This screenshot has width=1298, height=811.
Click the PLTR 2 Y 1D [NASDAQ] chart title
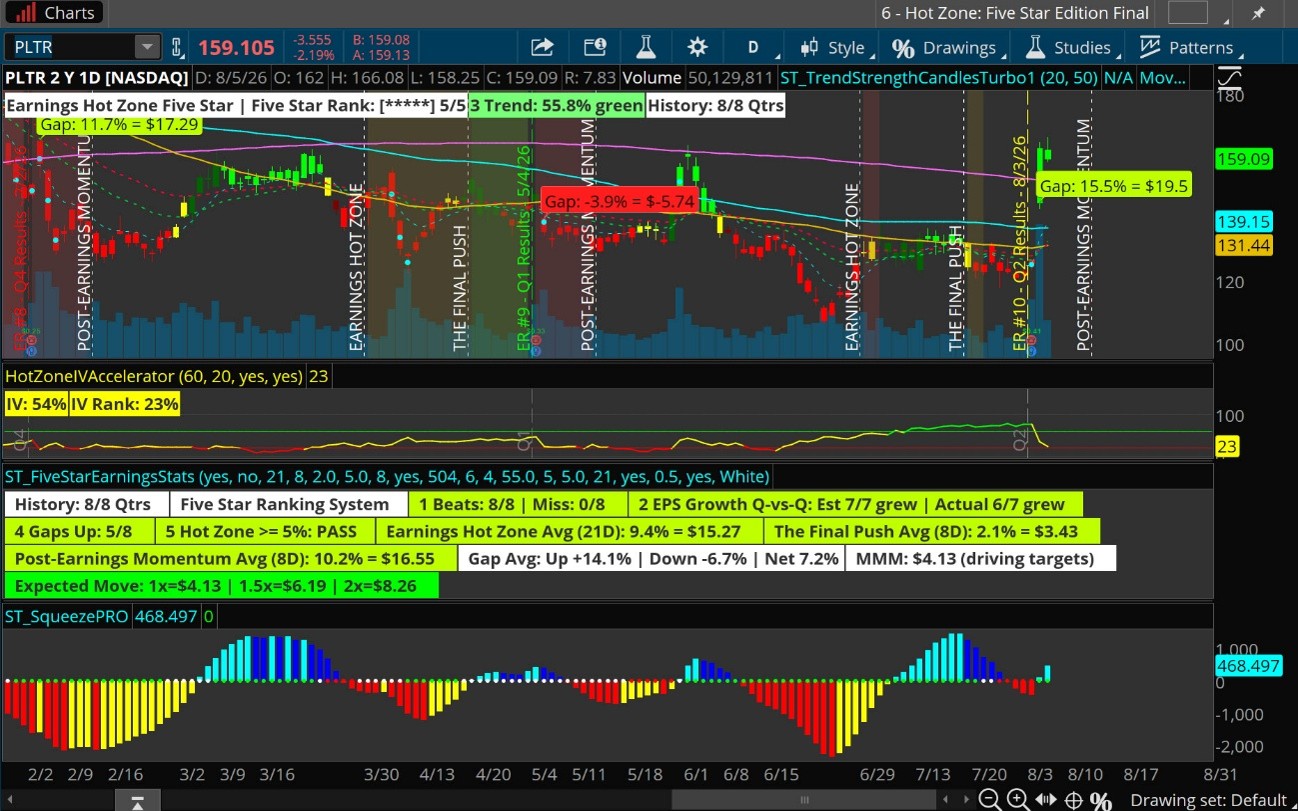pyautogui.click(x=96, y=77)
